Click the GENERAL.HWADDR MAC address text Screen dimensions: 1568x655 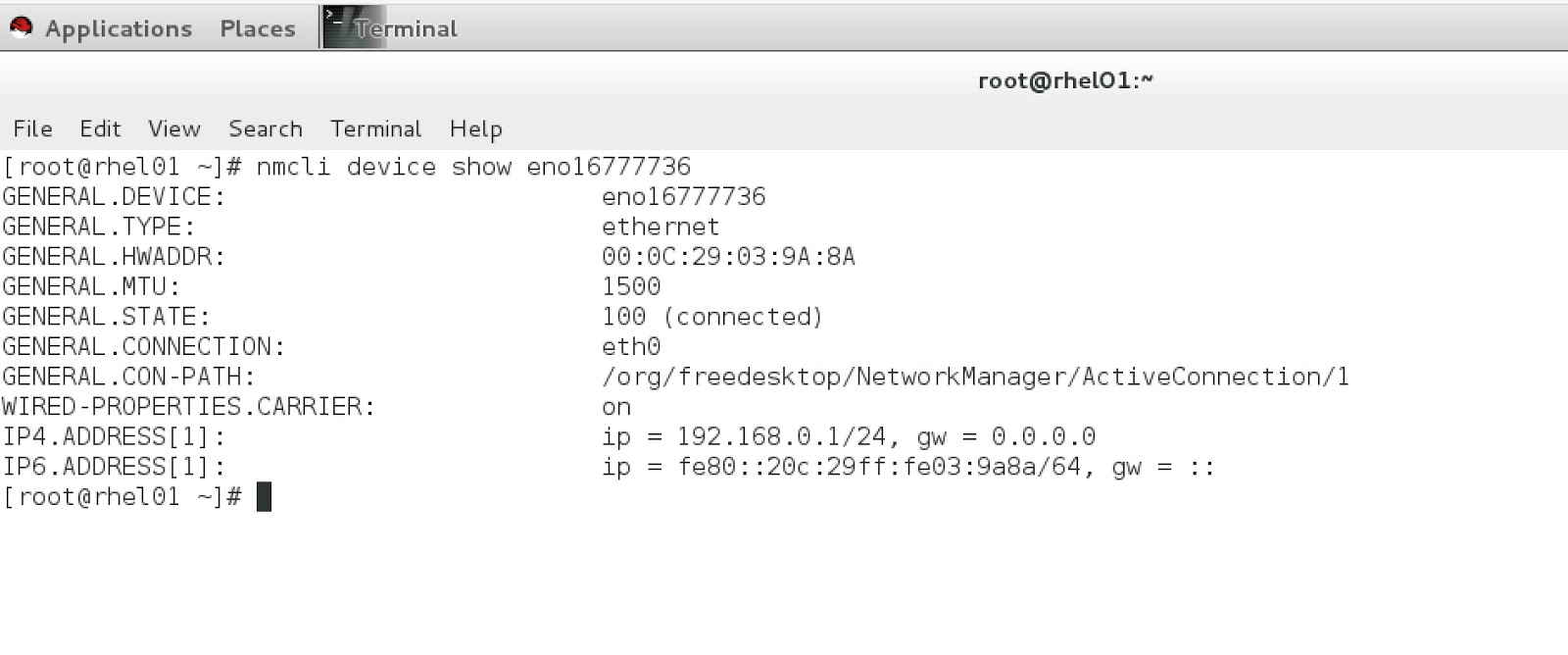[x=728, y=257]
